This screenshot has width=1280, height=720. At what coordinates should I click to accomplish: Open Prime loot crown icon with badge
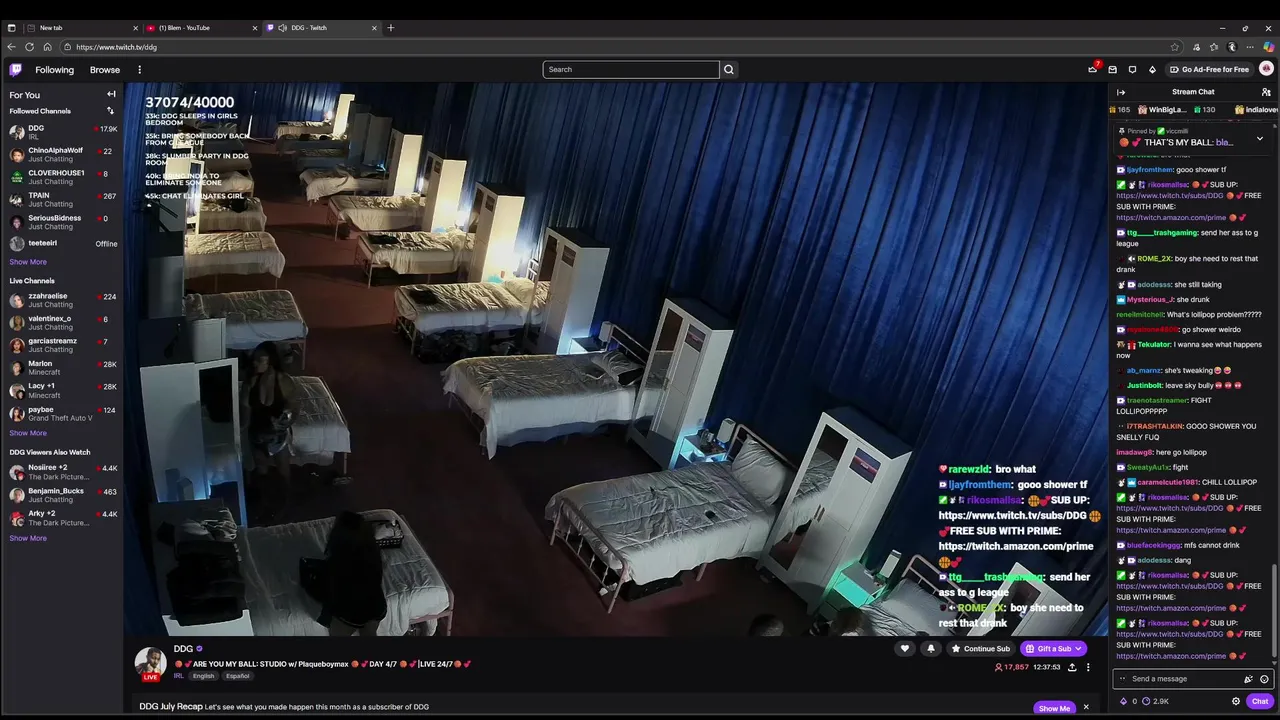coord(1093,69)
